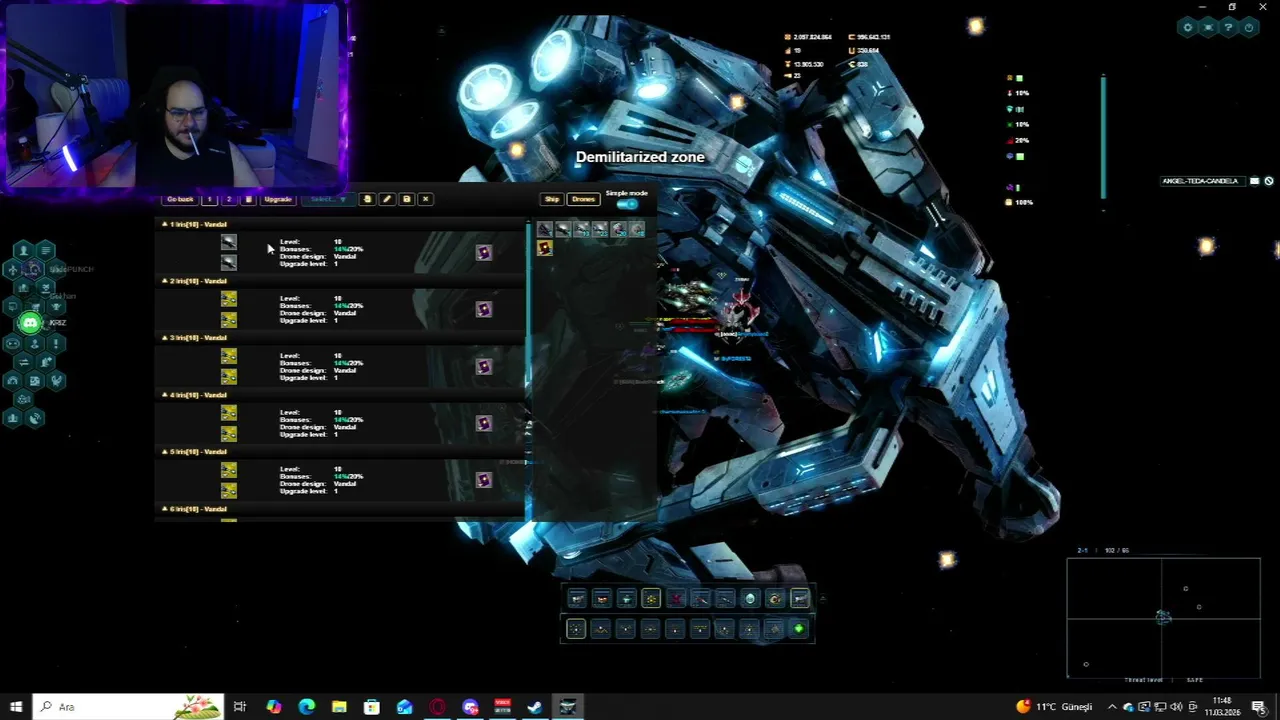
Task: Click the orange eye hotbar slot
Action: click(x=775, y=599)
